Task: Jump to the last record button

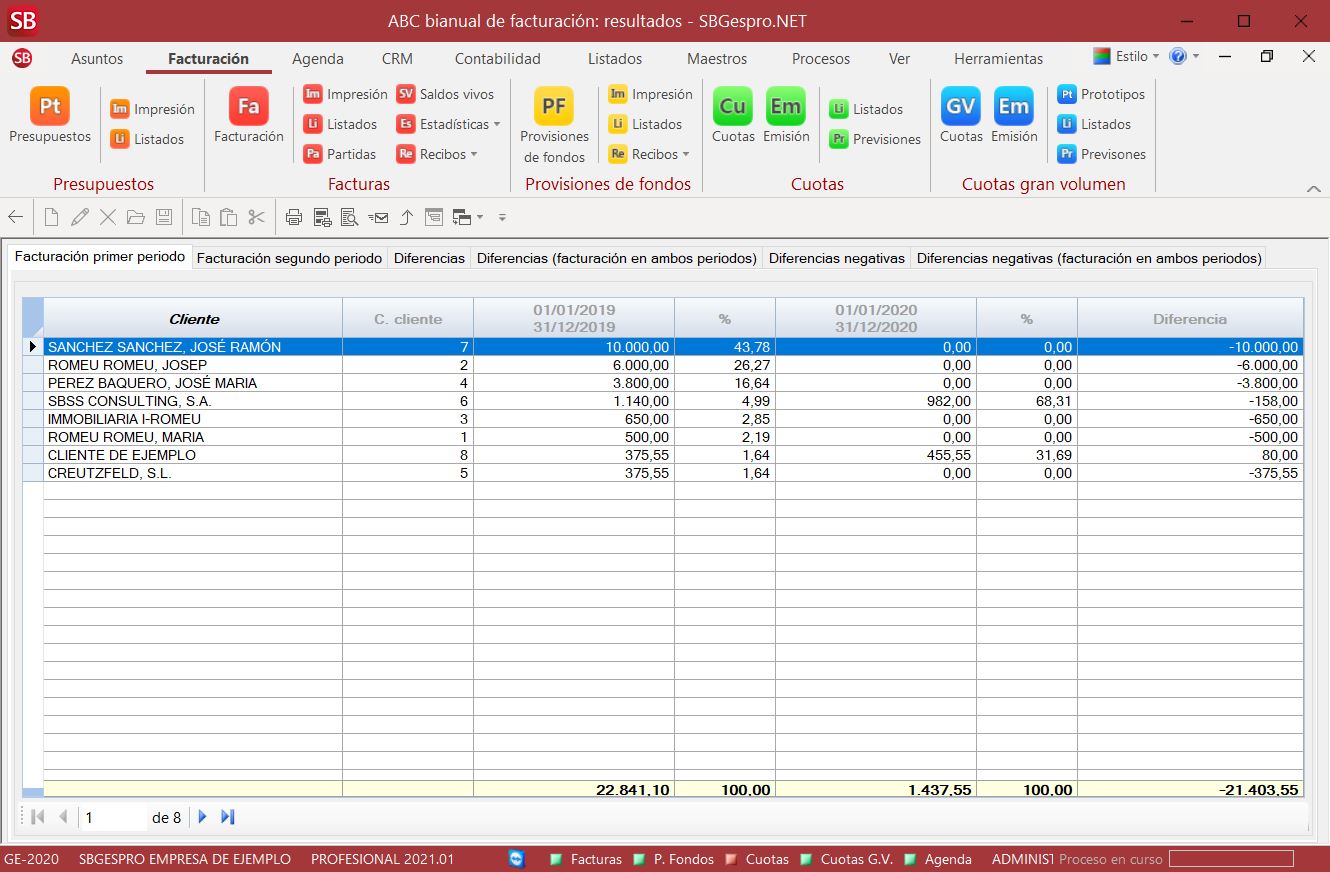Action: point(228,817)
